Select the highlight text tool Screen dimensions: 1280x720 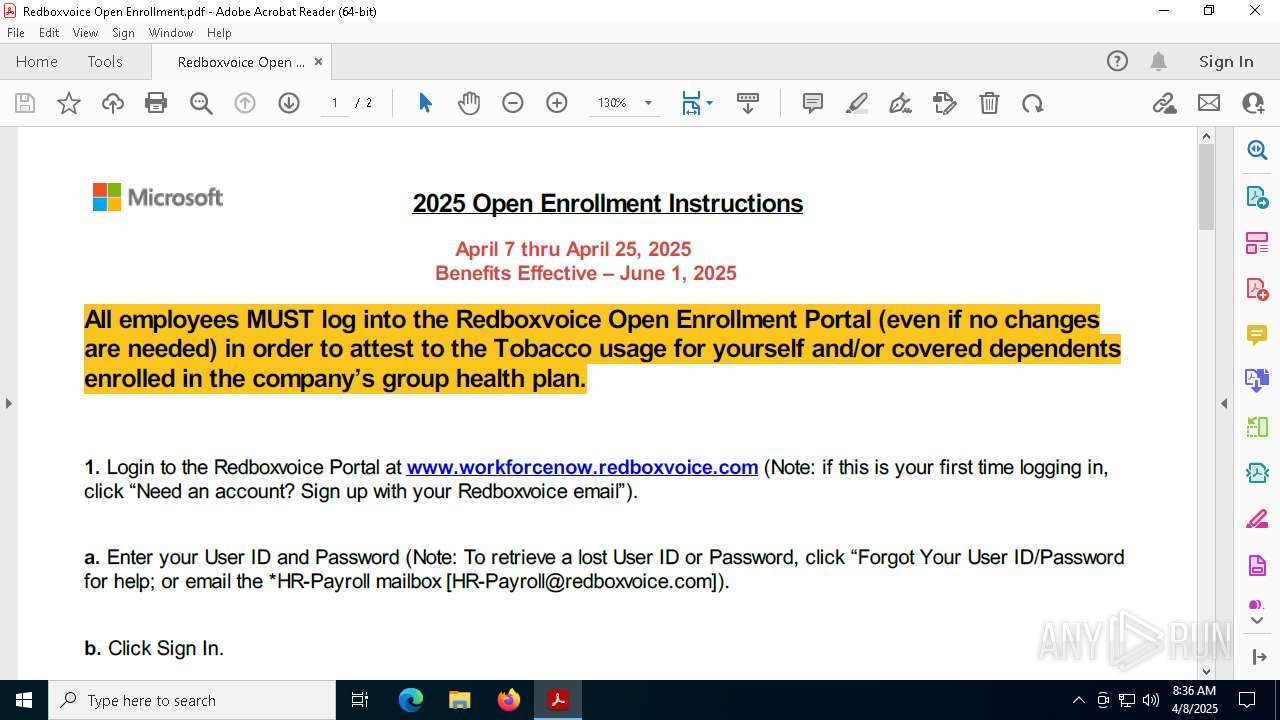pyautogui.click(x=857, y=103)
